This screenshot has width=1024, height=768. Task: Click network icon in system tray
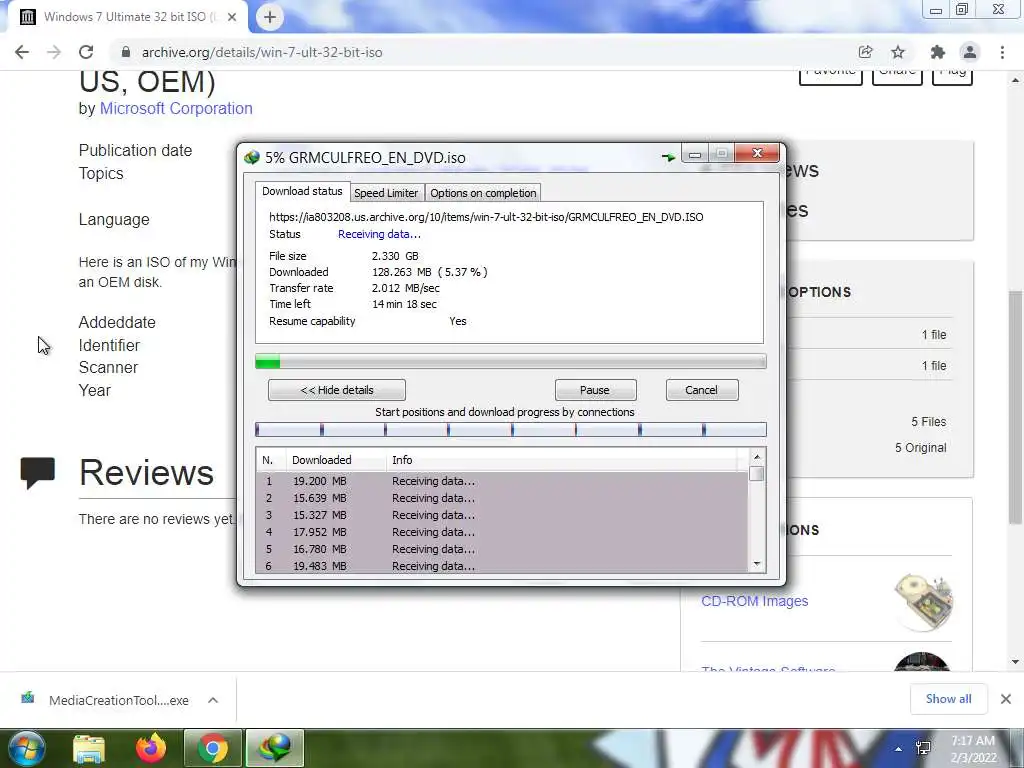coord(923,748)
